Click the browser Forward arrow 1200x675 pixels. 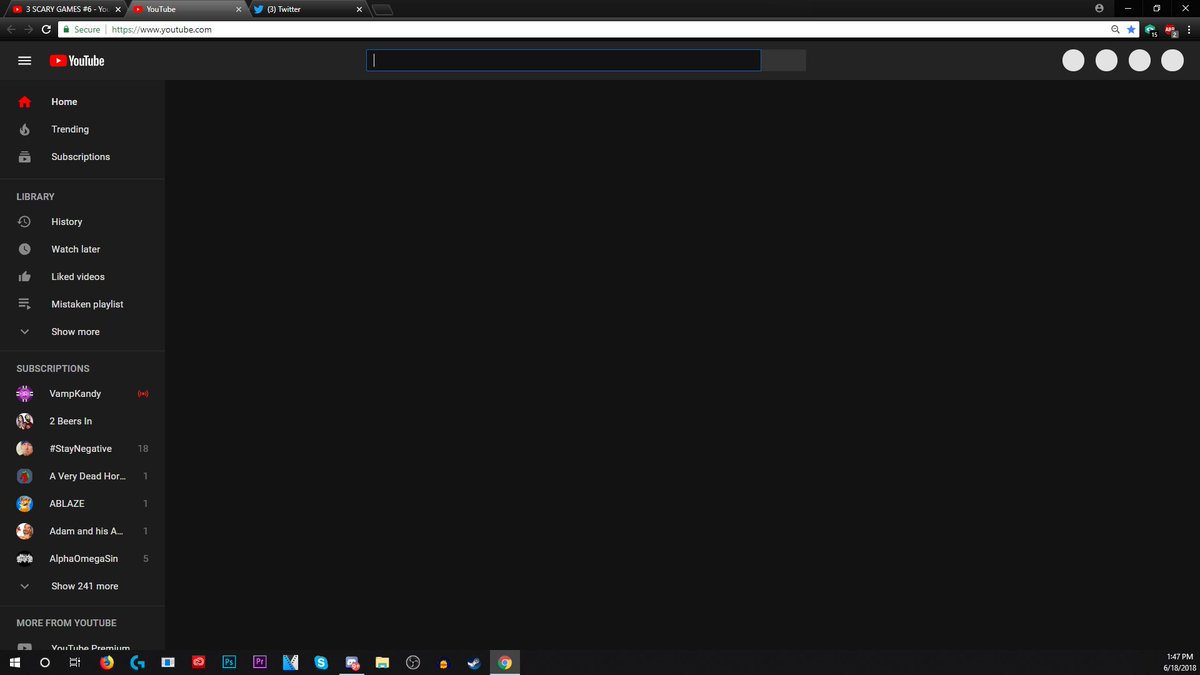pos(28,30)
